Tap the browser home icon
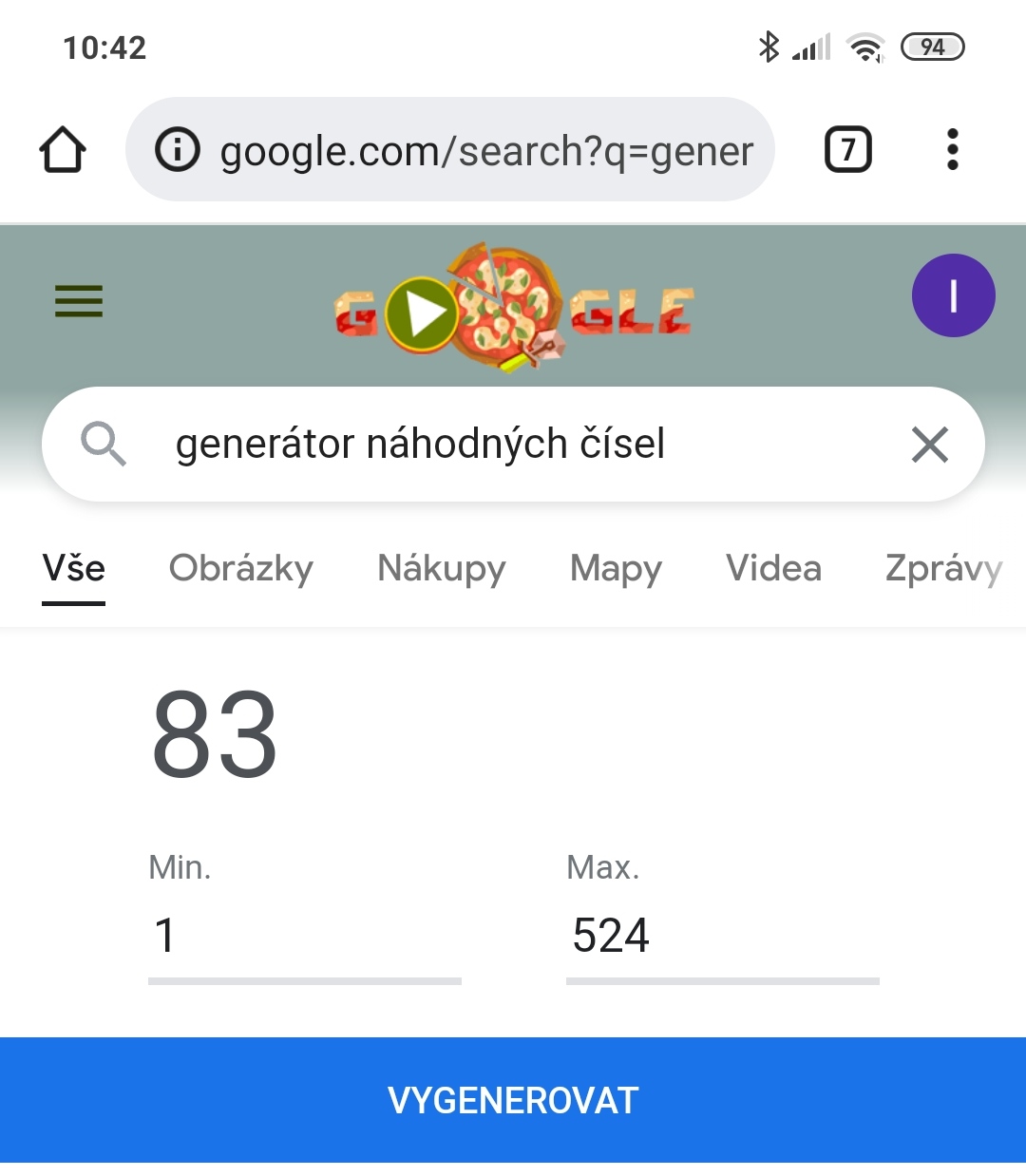 (x=63, y=150)
